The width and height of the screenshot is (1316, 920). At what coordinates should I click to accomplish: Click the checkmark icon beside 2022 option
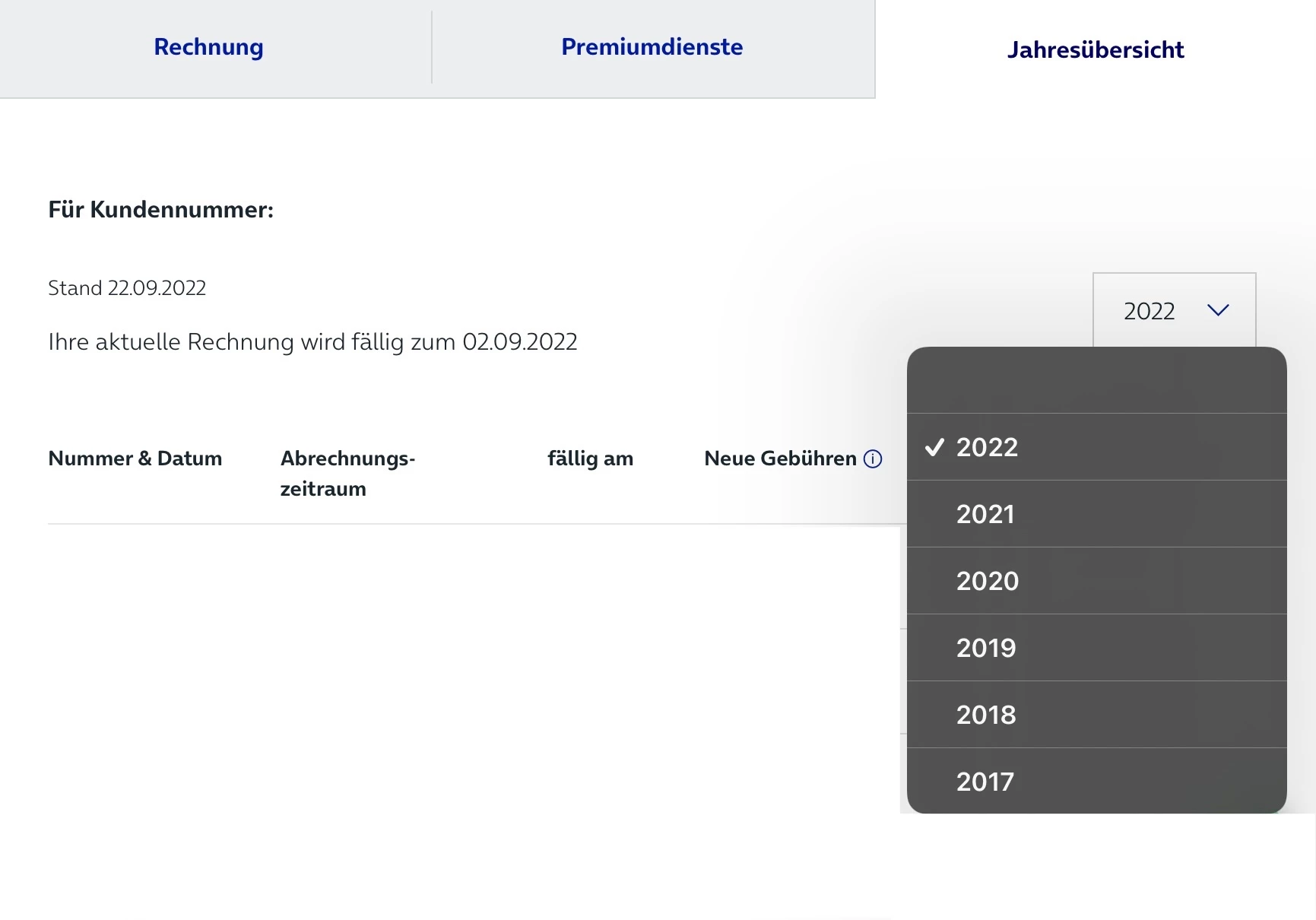(x=934, y=447)
